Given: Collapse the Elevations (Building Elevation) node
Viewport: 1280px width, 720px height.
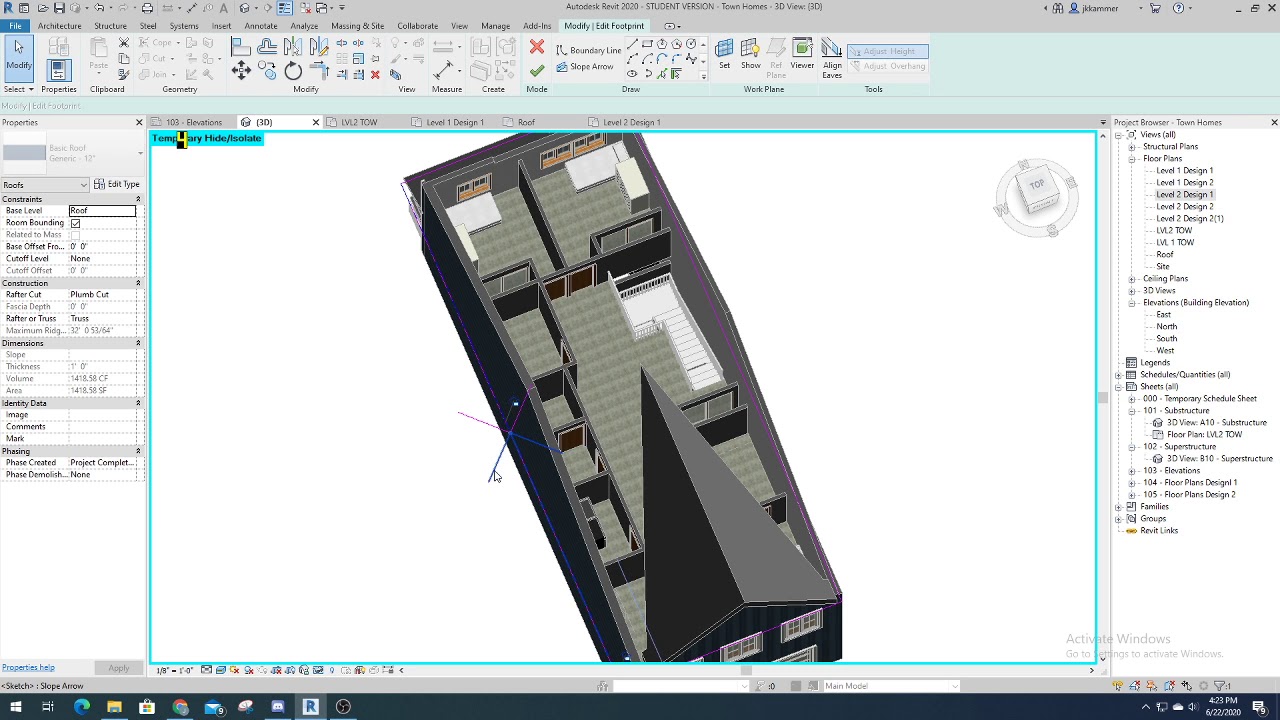Looking at the screenshot, I should click(x=1132, y=303).
